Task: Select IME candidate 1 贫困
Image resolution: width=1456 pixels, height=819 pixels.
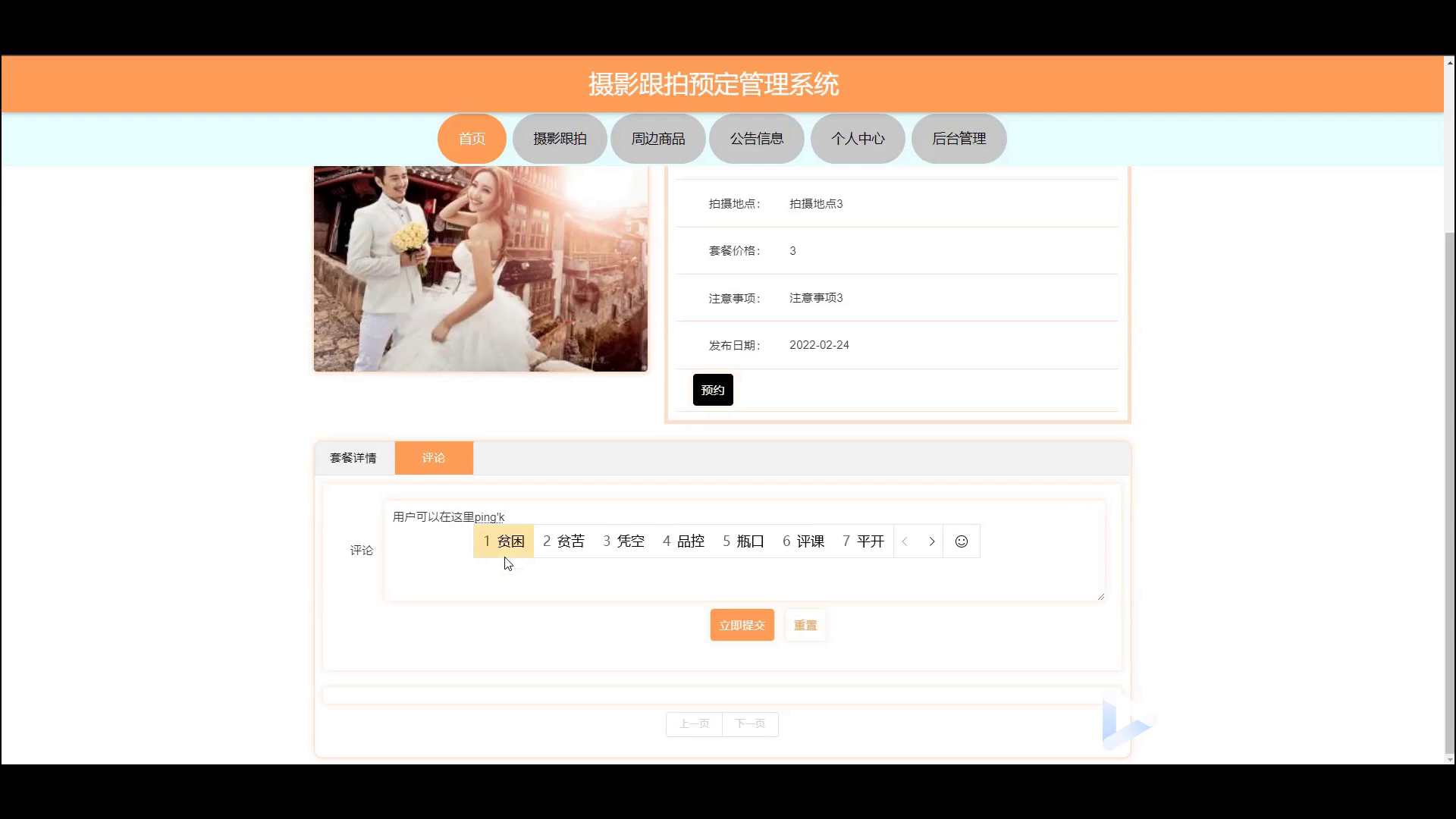Action: (x=504, y=541)
